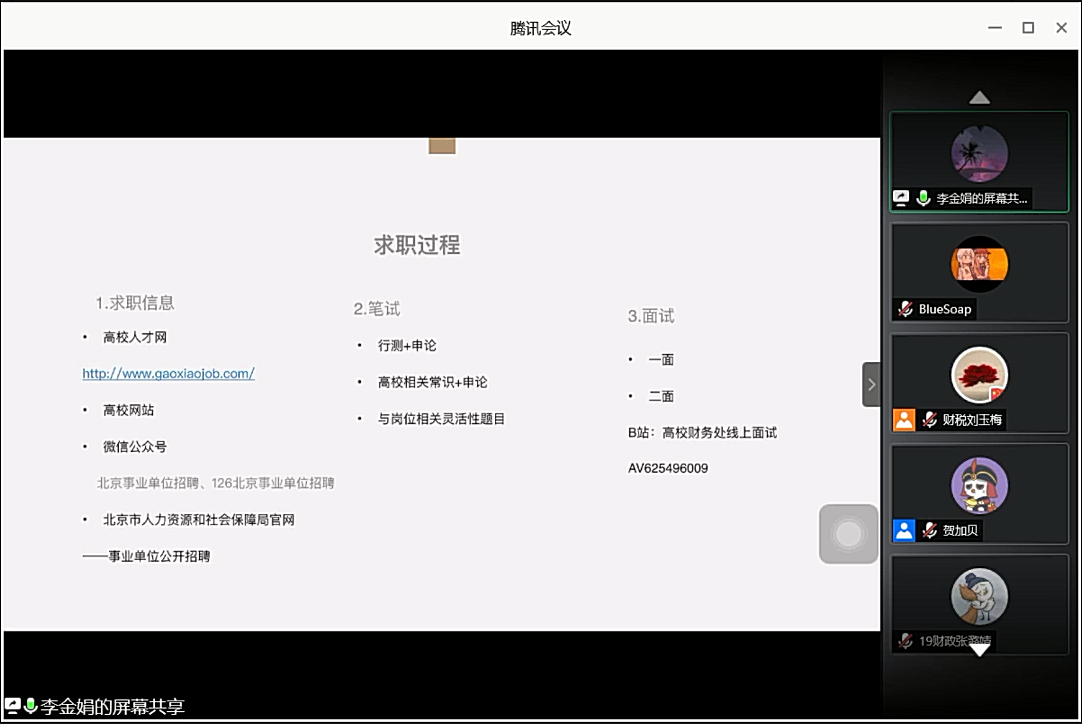Viewport: 1082px width, 724px height.
Task: Click the green microphone icon on 李金娟's tile
Action: (x=923, y=199)
